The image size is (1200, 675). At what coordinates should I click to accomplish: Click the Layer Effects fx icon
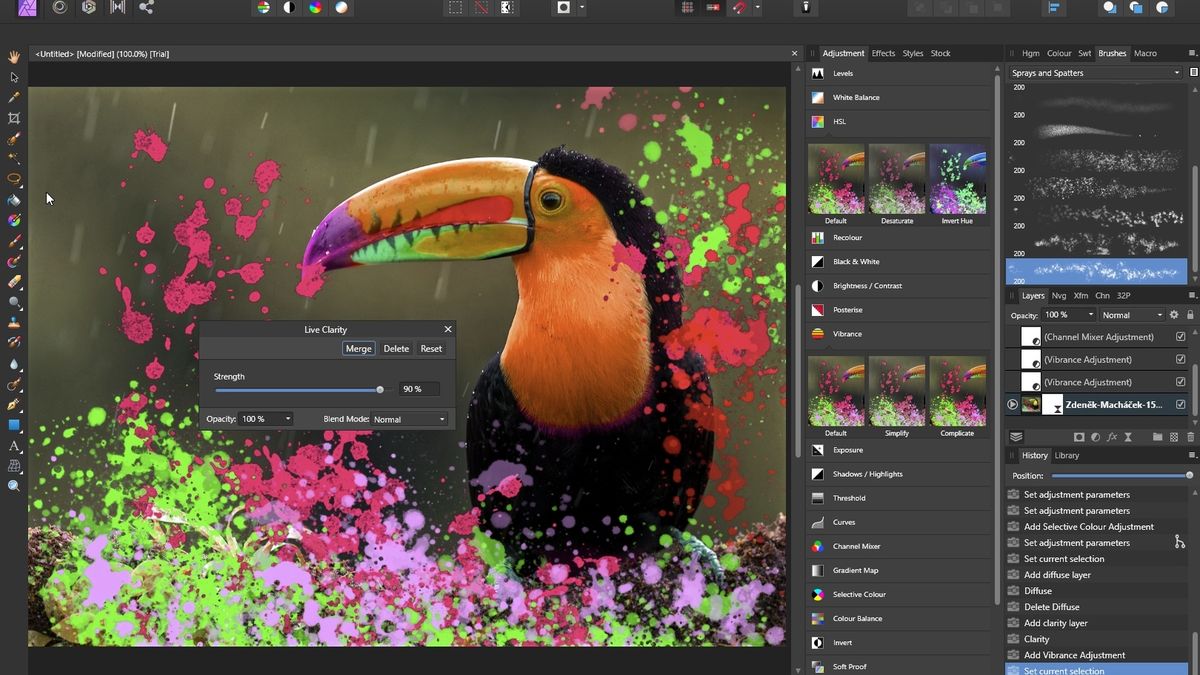click(1114, 437)
